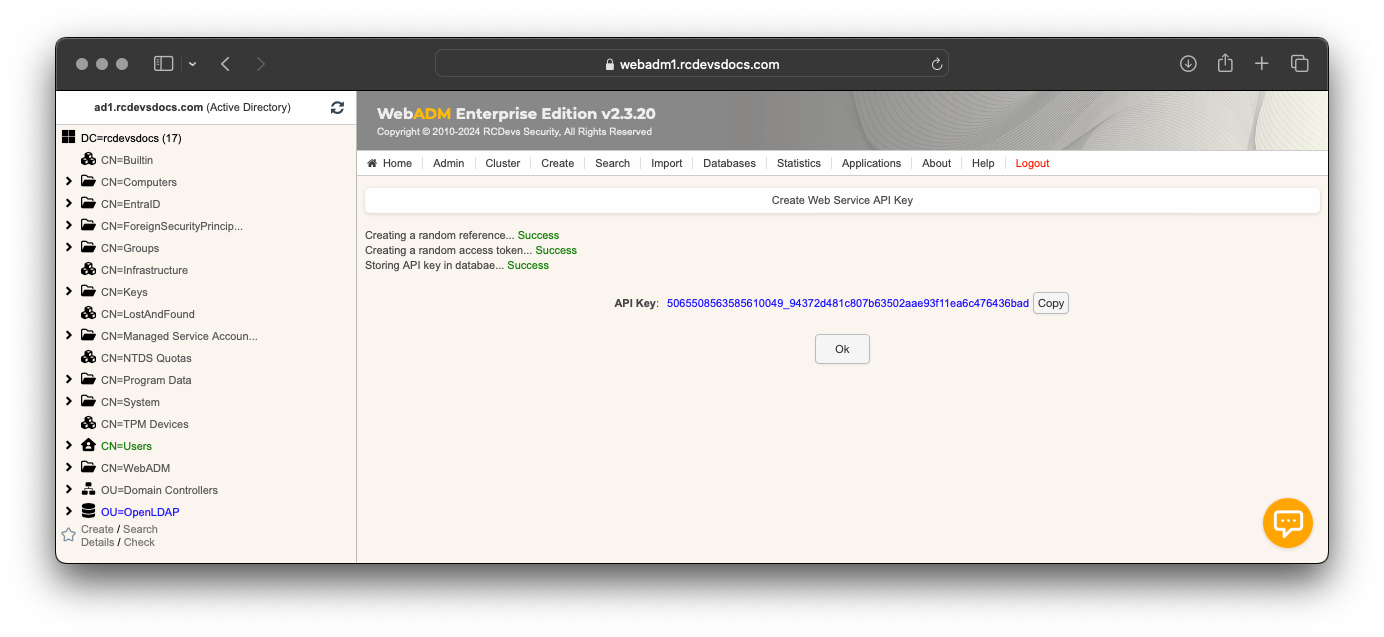Click the DC=rcdevsdocs domain grid icon
Image resolution: width=1384 pixels, height=637 pixels.
pyautogui.click(x=68, y=138)
